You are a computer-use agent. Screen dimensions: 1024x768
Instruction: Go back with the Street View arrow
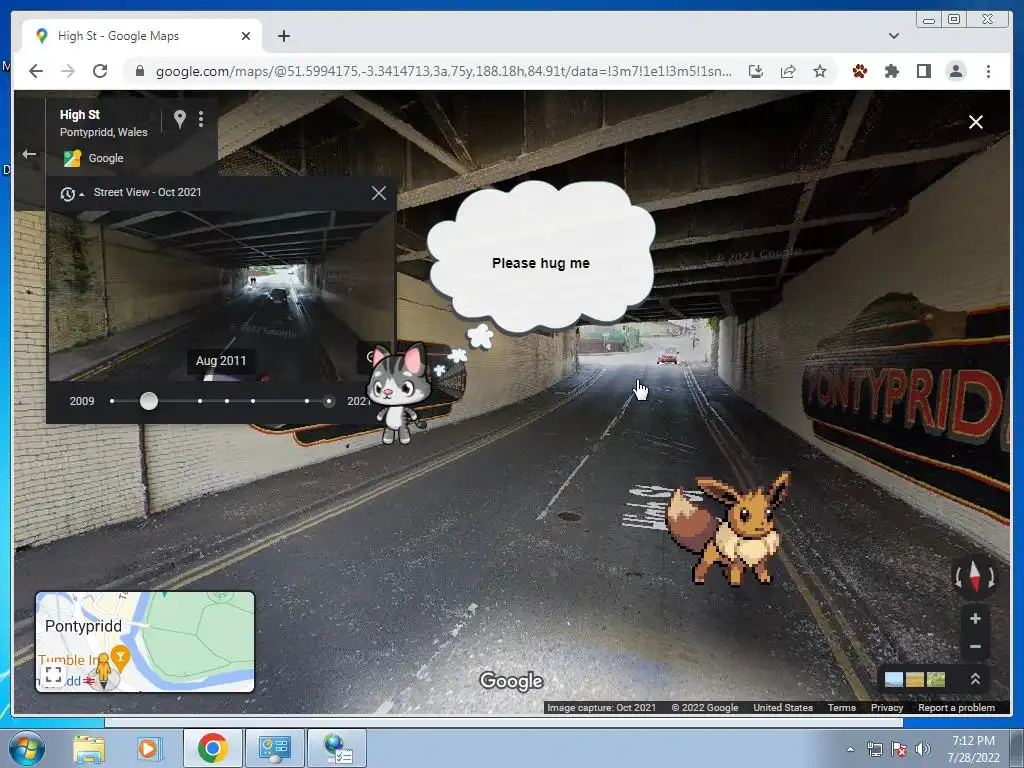click(29, 154)
